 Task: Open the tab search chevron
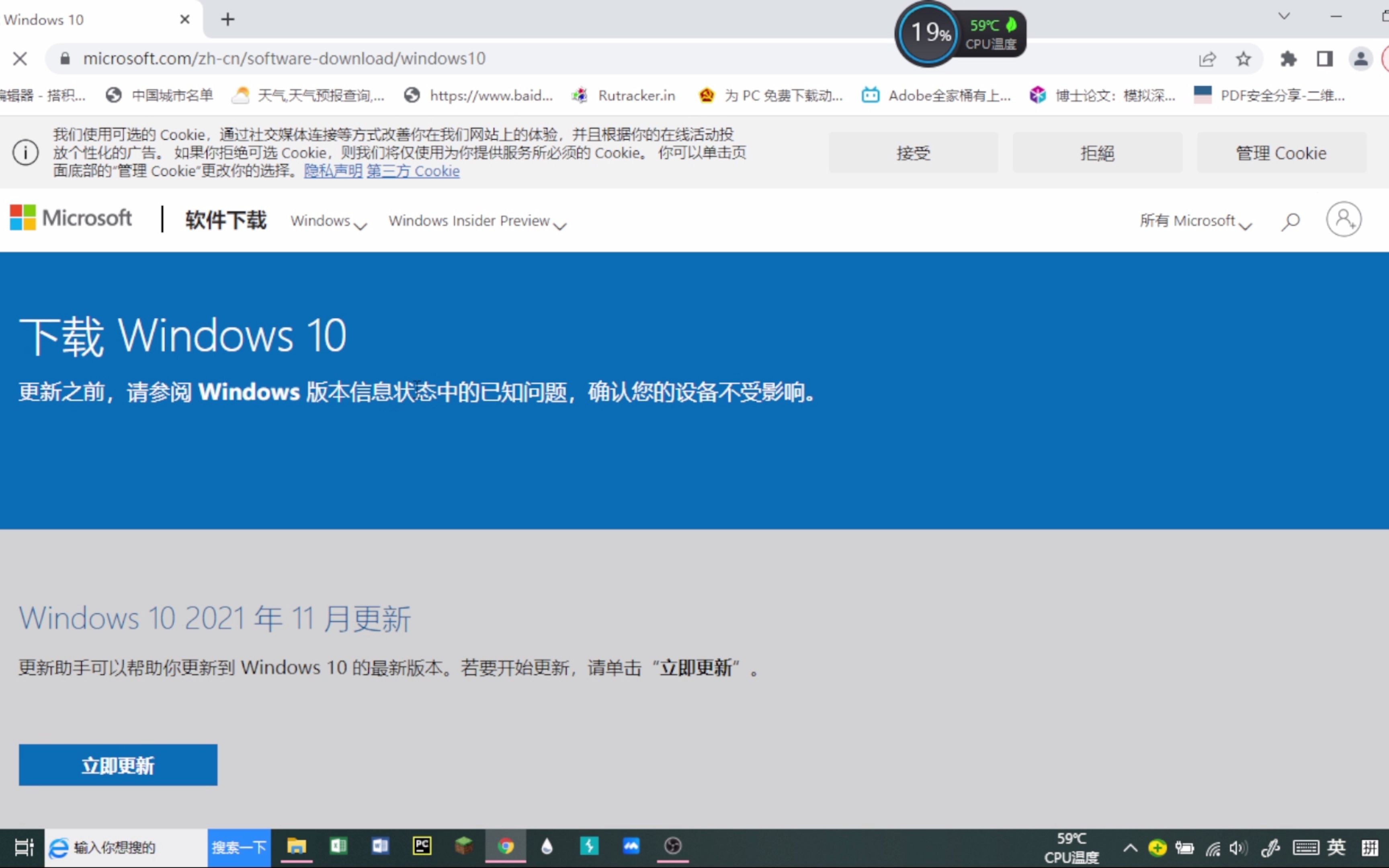tap(1284, 16)
